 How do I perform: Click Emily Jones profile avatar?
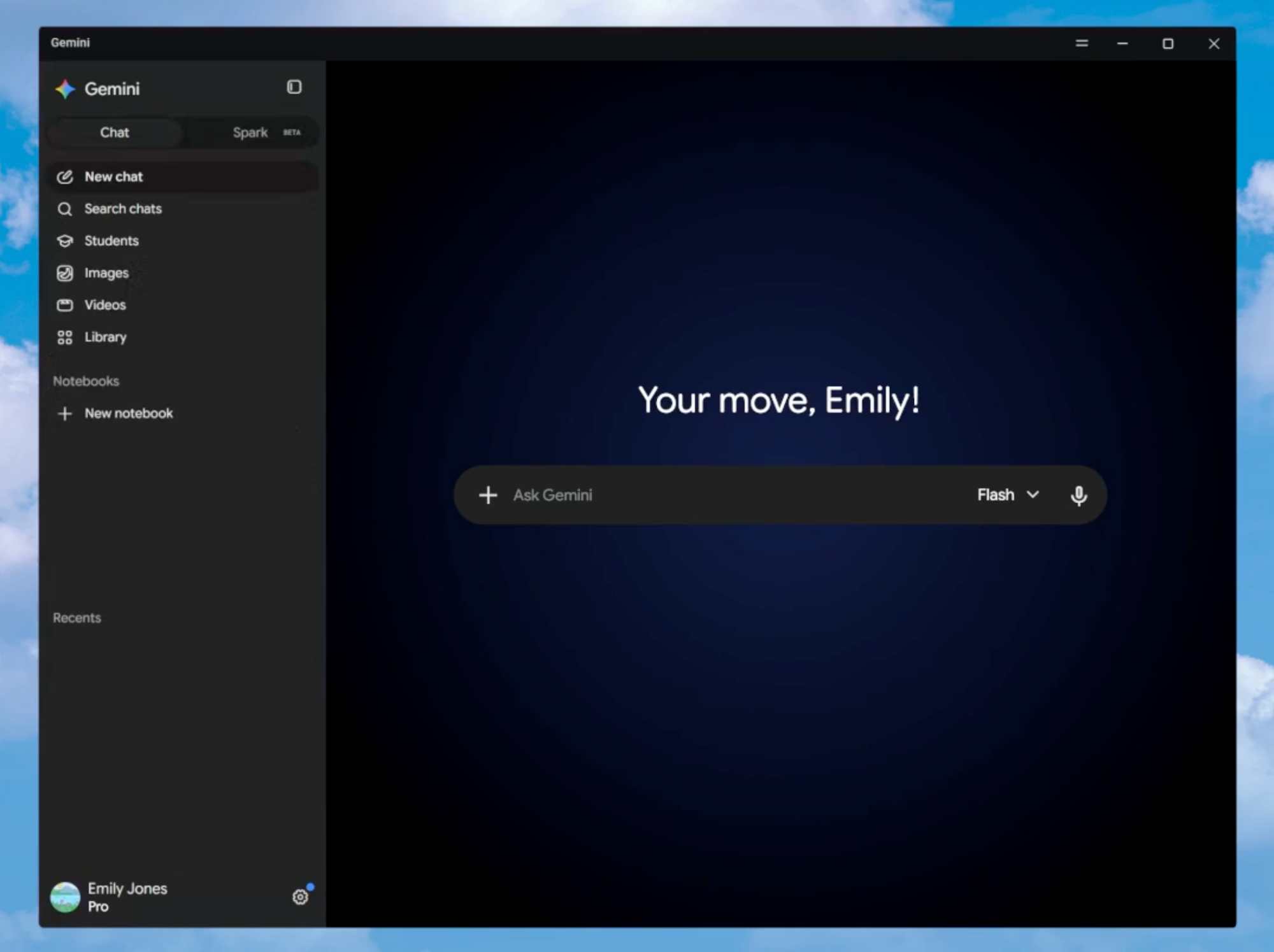65,897
